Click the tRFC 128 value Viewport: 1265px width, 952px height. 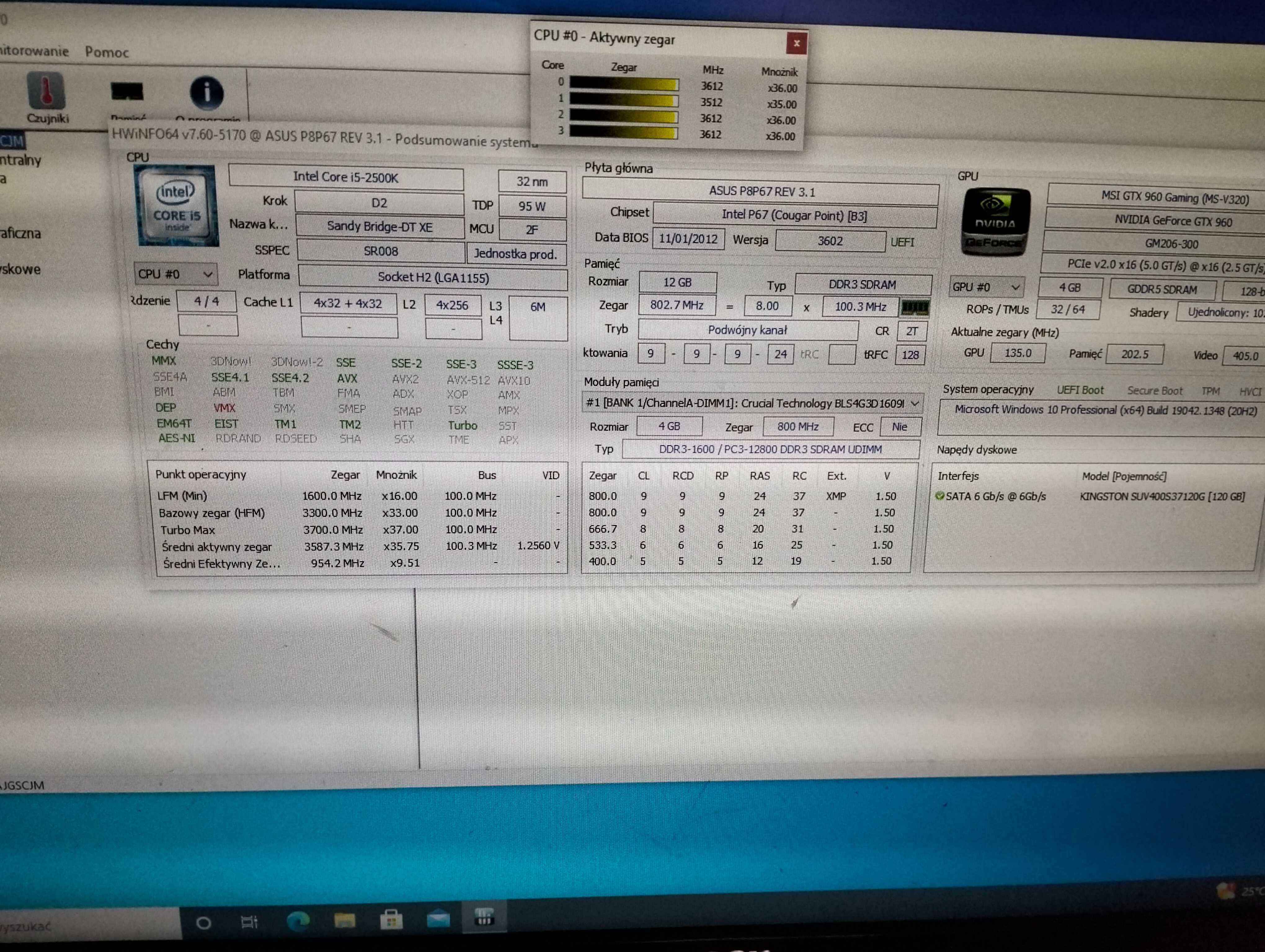910,355
